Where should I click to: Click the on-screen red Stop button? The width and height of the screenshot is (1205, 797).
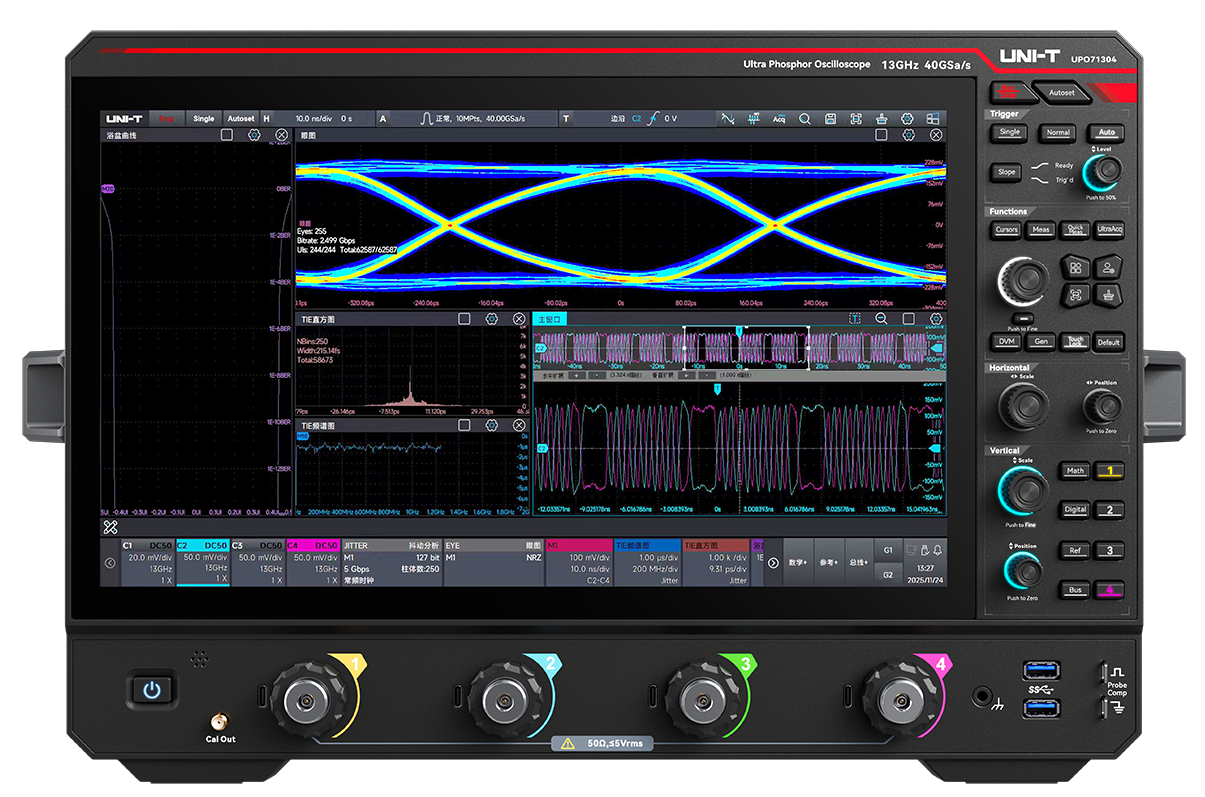167,119
